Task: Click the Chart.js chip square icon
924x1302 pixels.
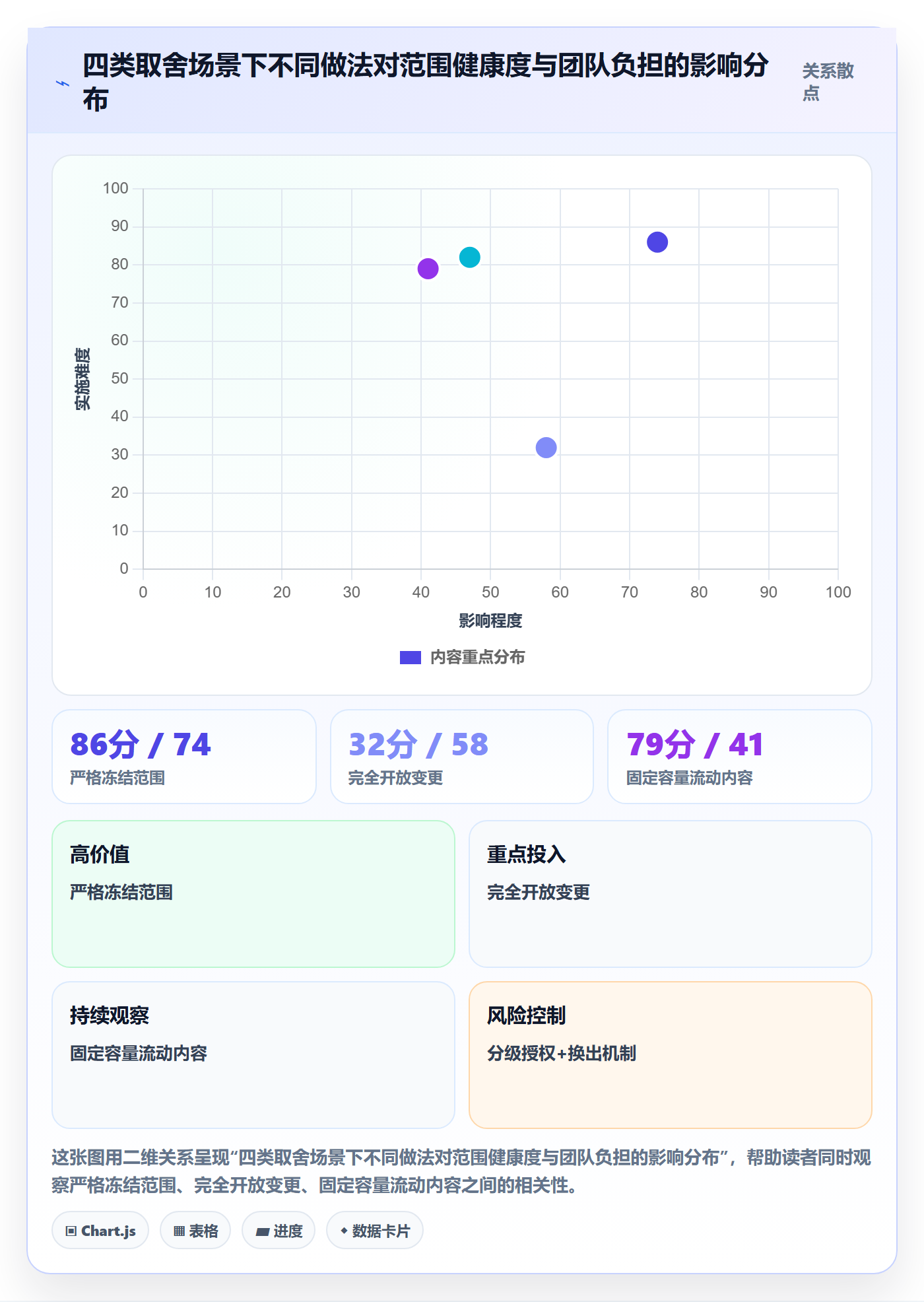Action: pyautogui.click(x=71, y=1231)
